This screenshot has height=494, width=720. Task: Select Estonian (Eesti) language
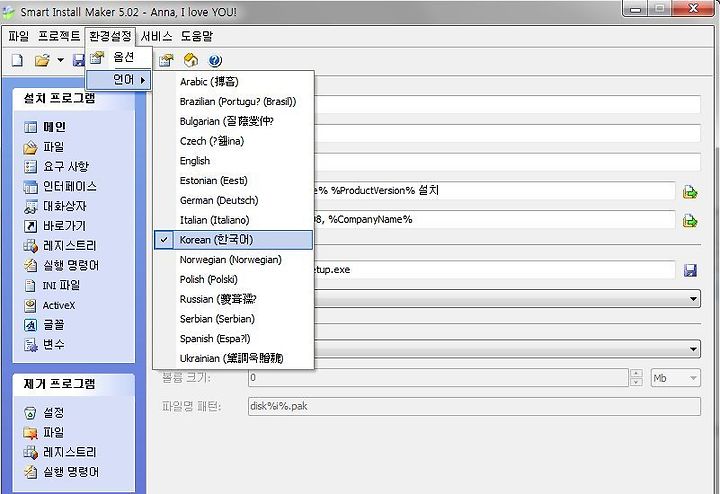coord(234,180)
